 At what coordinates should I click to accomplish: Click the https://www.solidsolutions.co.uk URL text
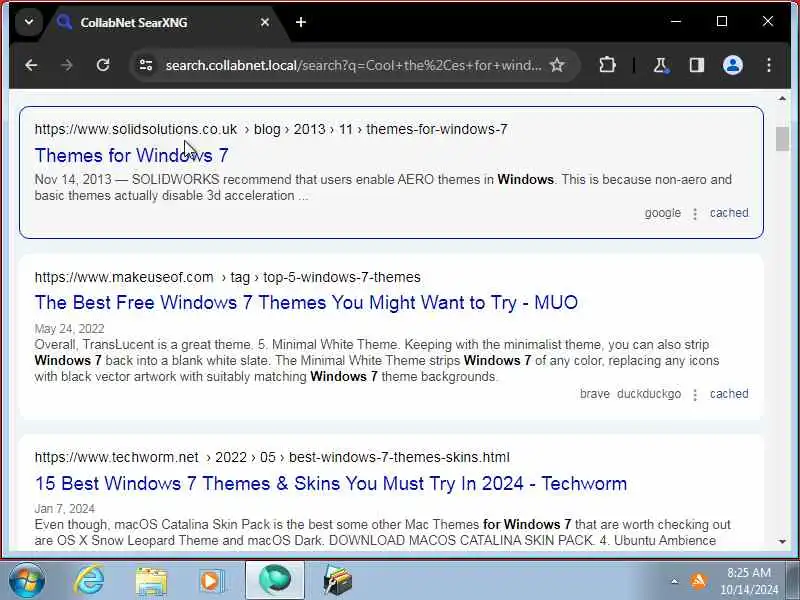coord(136,129)
